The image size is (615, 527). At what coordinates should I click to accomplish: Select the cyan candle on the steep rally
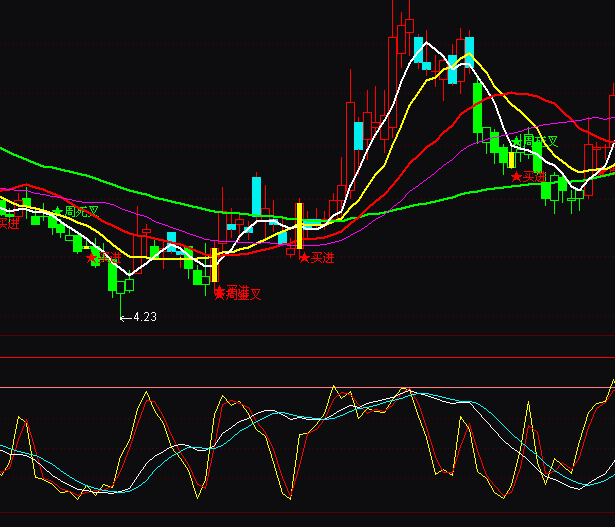pyautogui.click(x=359, y=136)
